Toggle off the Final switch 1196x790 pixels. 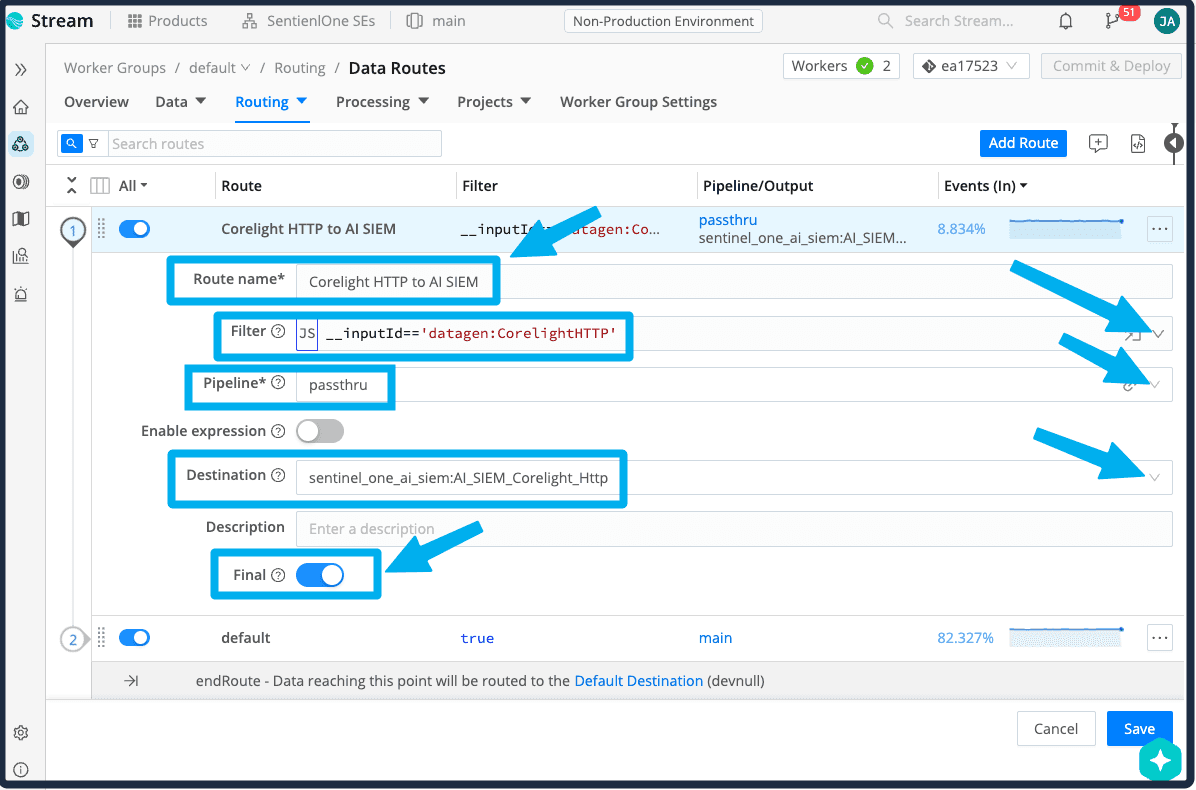tap(320, 575)
